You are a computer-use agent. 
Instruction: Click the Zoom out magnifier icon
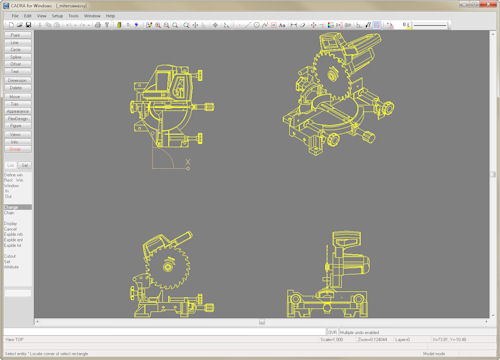click(166, 25)
